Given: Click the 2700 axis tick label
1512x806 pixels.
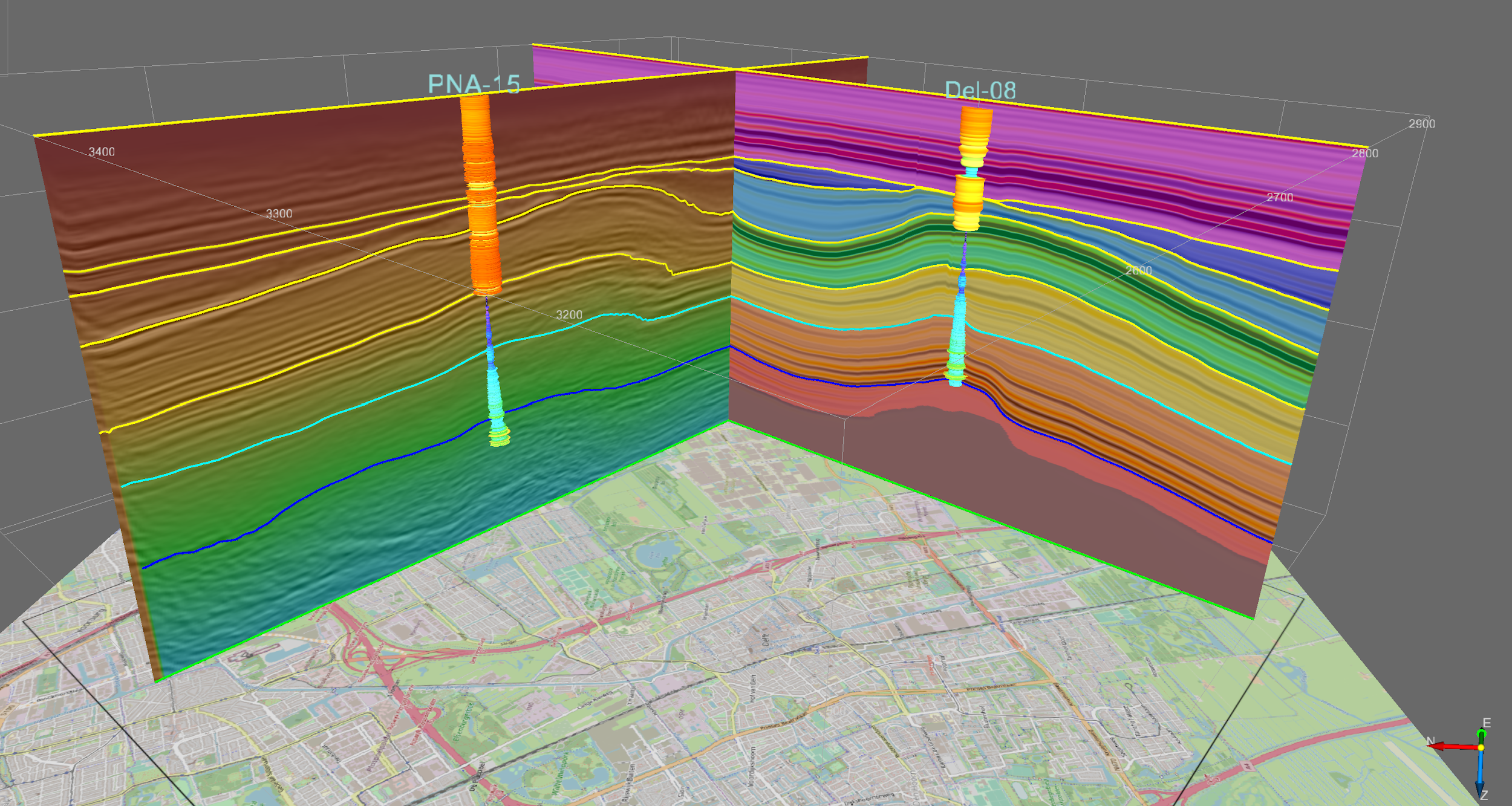Looking at the screenshot, I should pos(1280,198).
